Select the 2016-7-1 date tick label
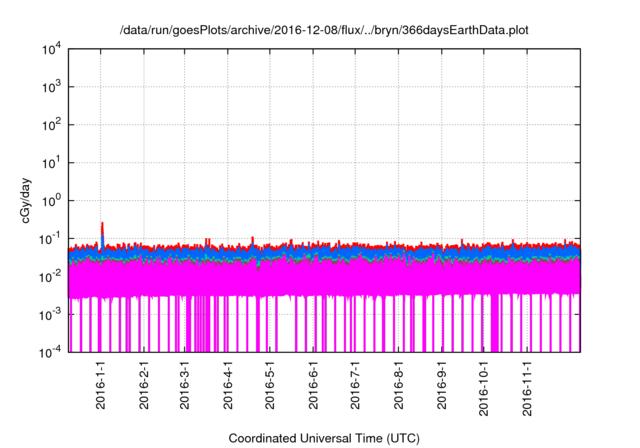 (x=354, y=385)
